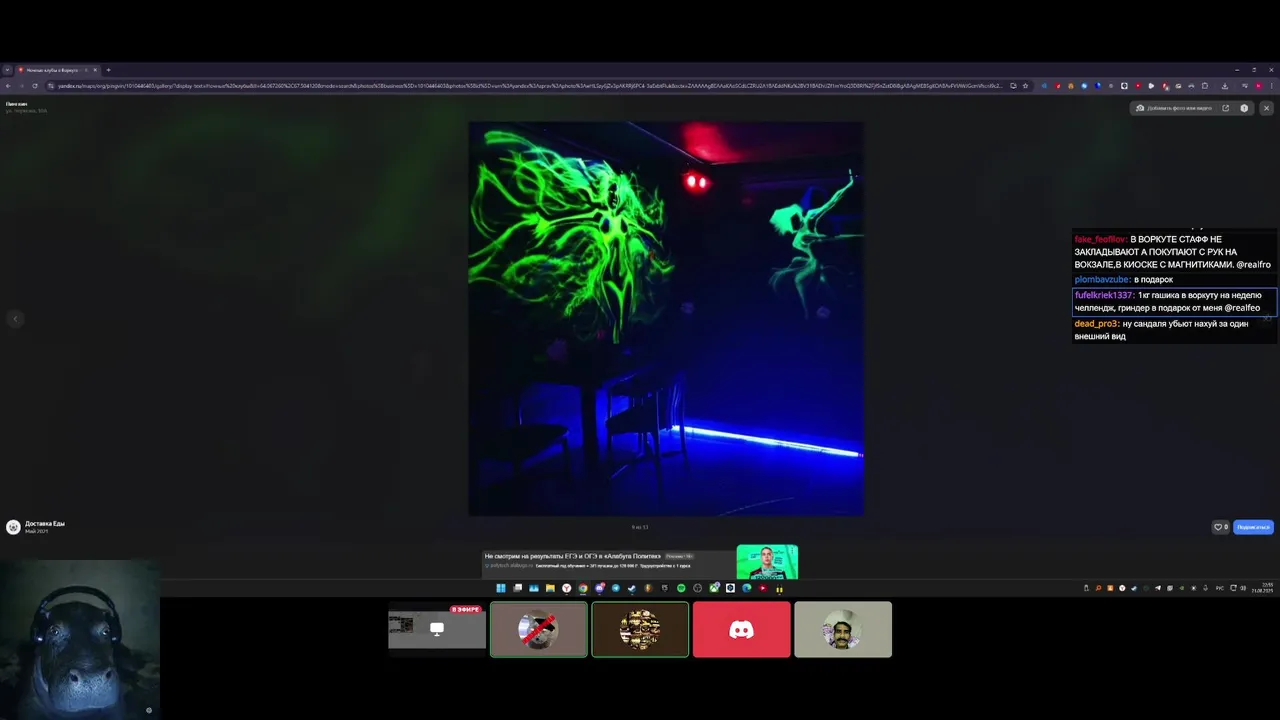The width and height of the screenshot is (1280, 720).
Task: Open File Explorer from the taskbar
Action: (550, 588)
